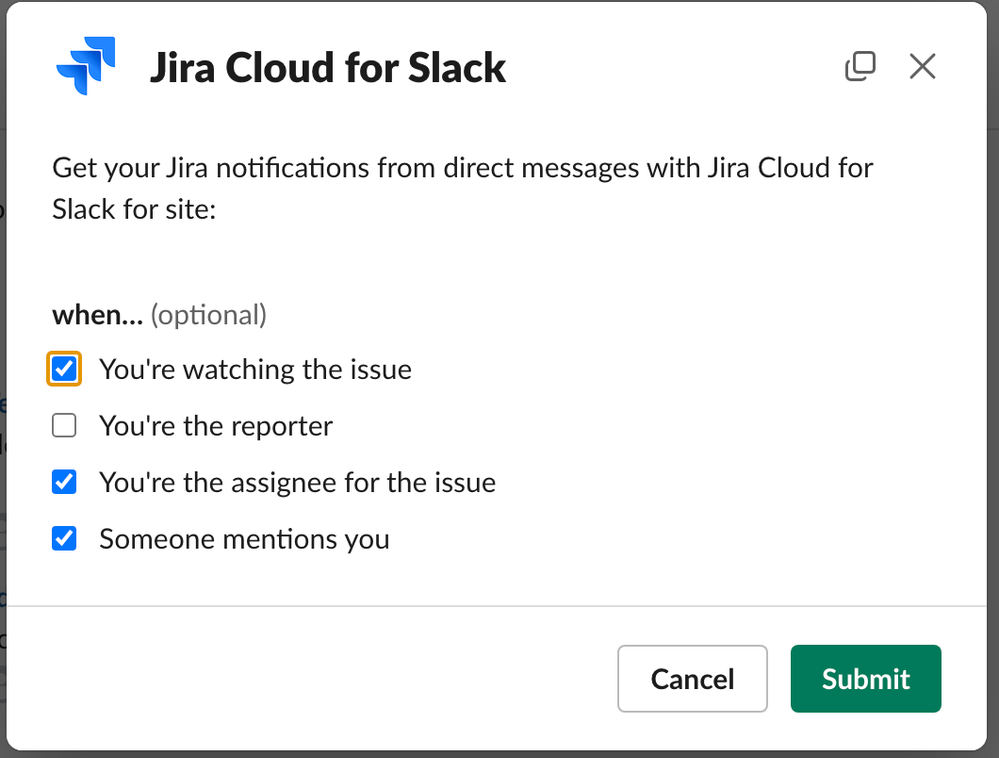Uncheck "You're watching the issue" checkbox
999x758 pixels.
[x=64, y=369]
